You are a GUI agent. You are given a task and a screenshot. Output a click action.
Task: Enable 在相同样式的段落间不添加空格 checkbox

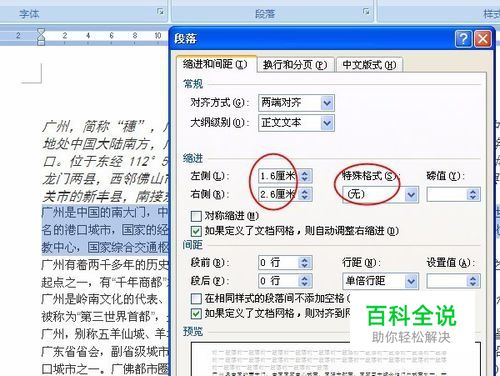196,298
